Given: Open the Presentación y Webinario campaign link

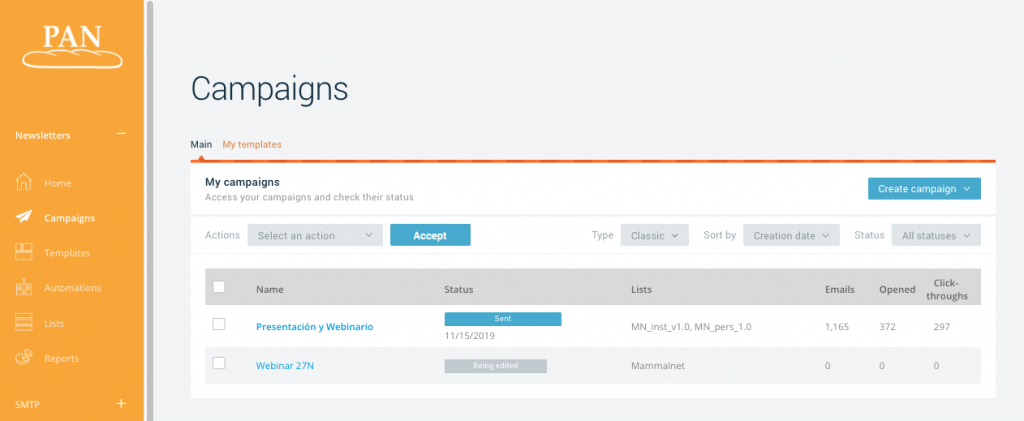Looking at the screenshot, I should (x=315, y=327).
